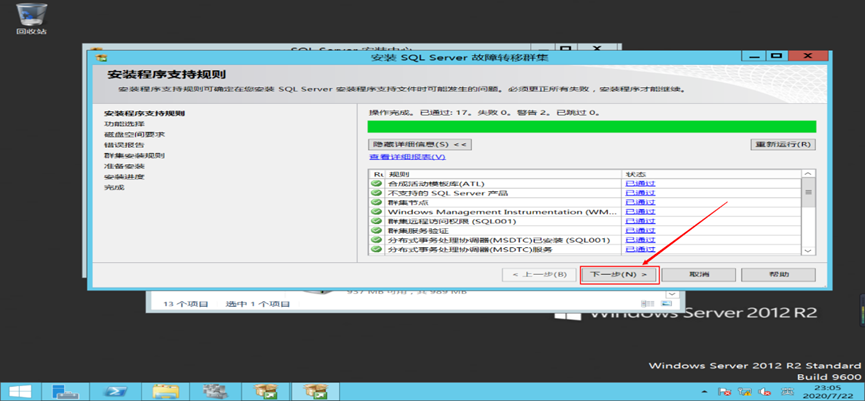Screen dimensions: 865x401
Task: Click green check icon for MSDTC服务 rule
Action: (376, 249)
